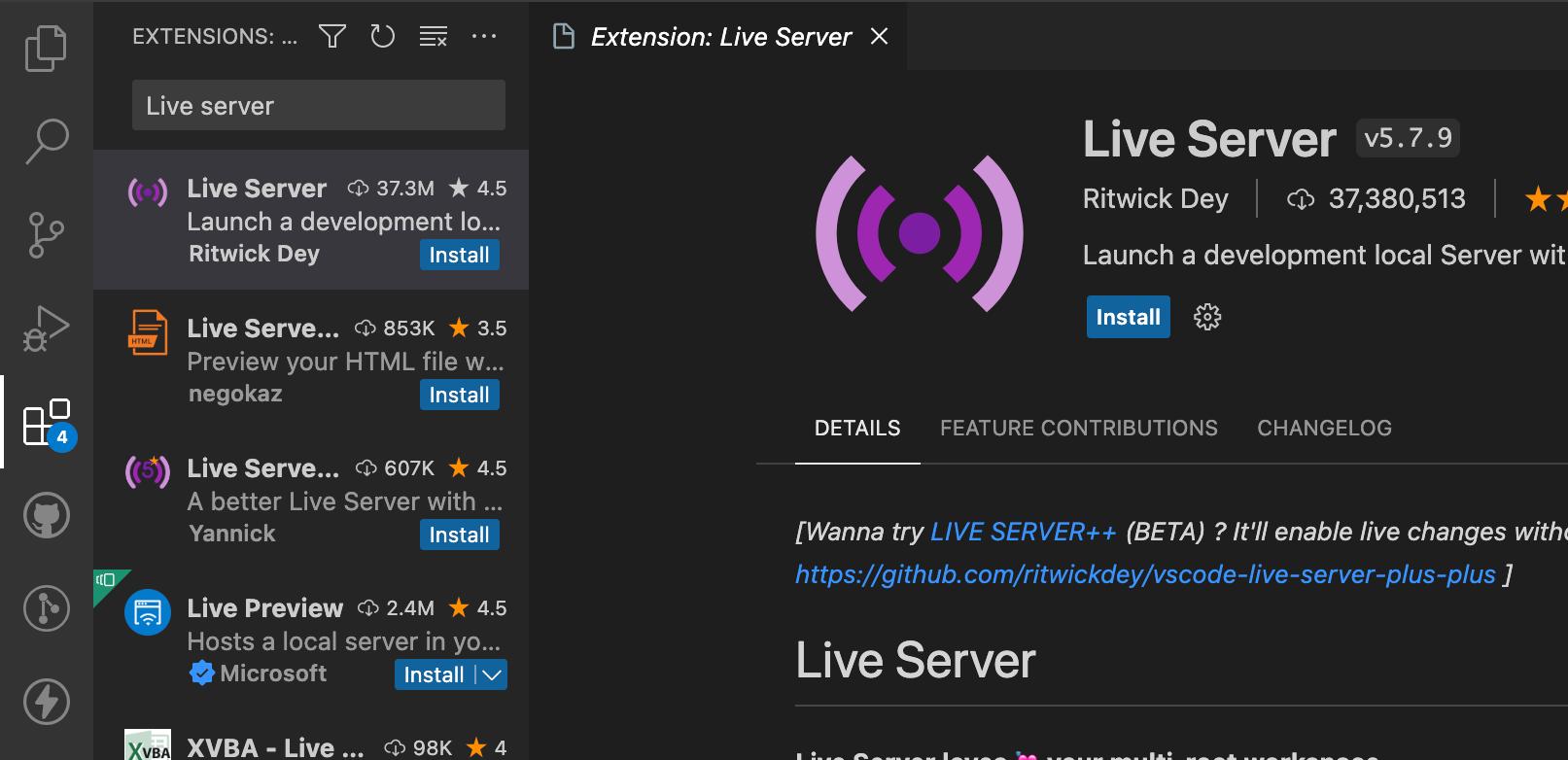Viewport: 1568px width, 760px height.
Task: Select the Live Preview extension row
Action: 311,639
